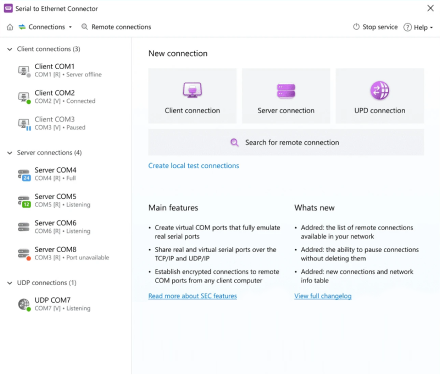Image resolution: width=440 pixels, height=375 pixels.
Task: Click the Remote connections magnifier icon
Action: point(85,27)
